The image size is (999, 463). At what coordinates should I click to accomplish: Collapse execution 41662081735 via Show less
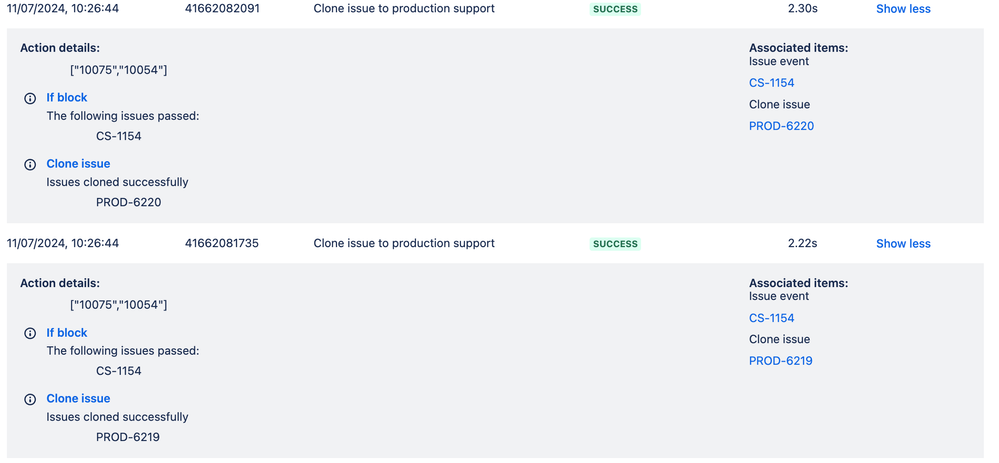coord(903,243)
